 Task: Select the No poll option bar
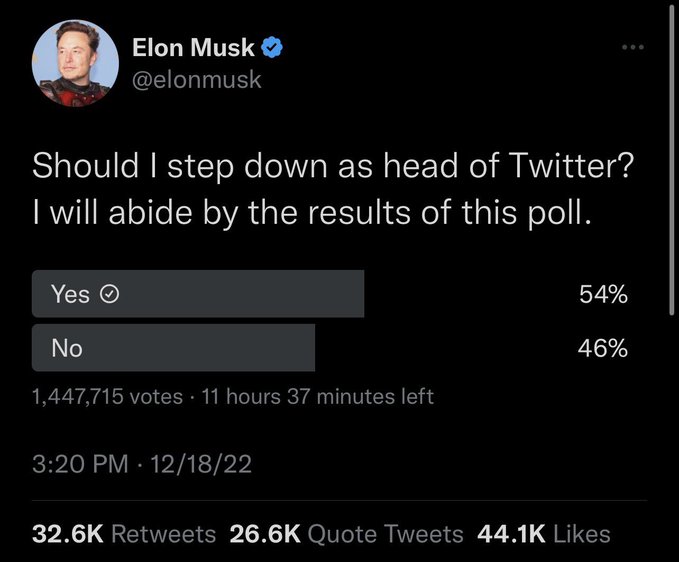coord(173,348)
